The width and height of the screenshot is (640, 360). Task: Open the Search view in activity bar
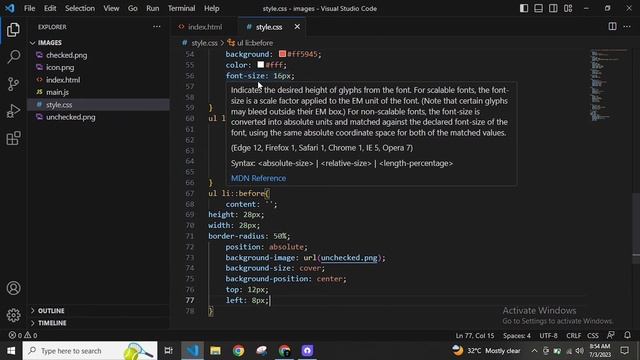coord(13,57)
